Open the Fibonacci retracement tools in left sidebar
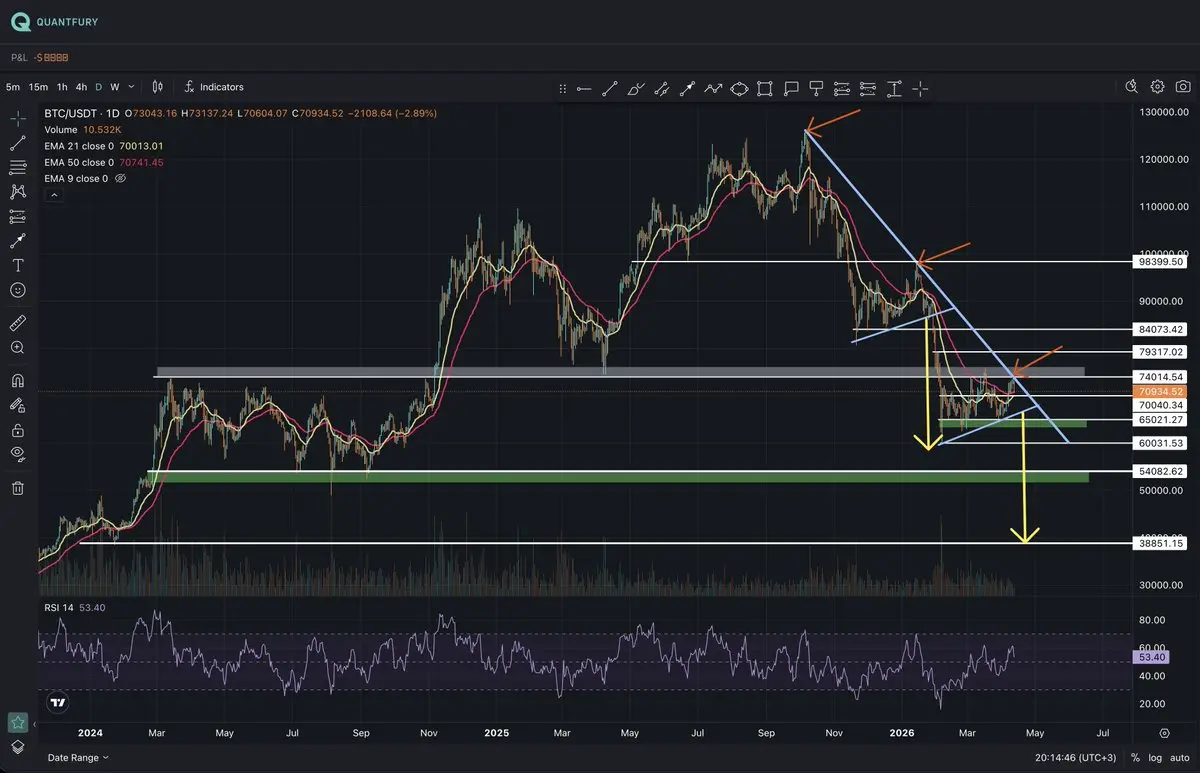This screenshot has height=773, width=1200. pos(18,167)
